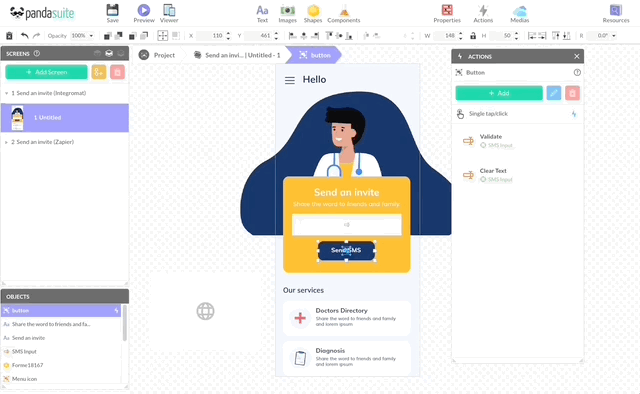The width and height of the screenshot is (640, 394).
Task: Select the button object in Objects list
Action: tap(61, 311)
